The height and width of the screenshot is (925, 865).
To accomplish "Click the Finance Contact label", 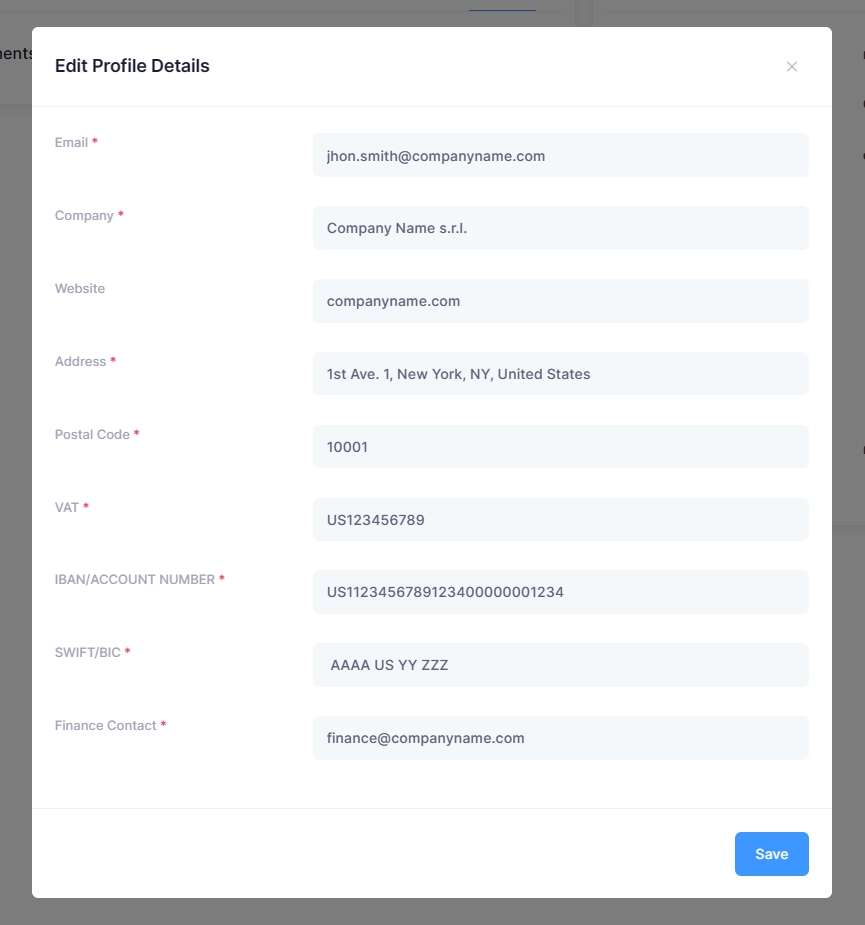I will pos(105,726).
